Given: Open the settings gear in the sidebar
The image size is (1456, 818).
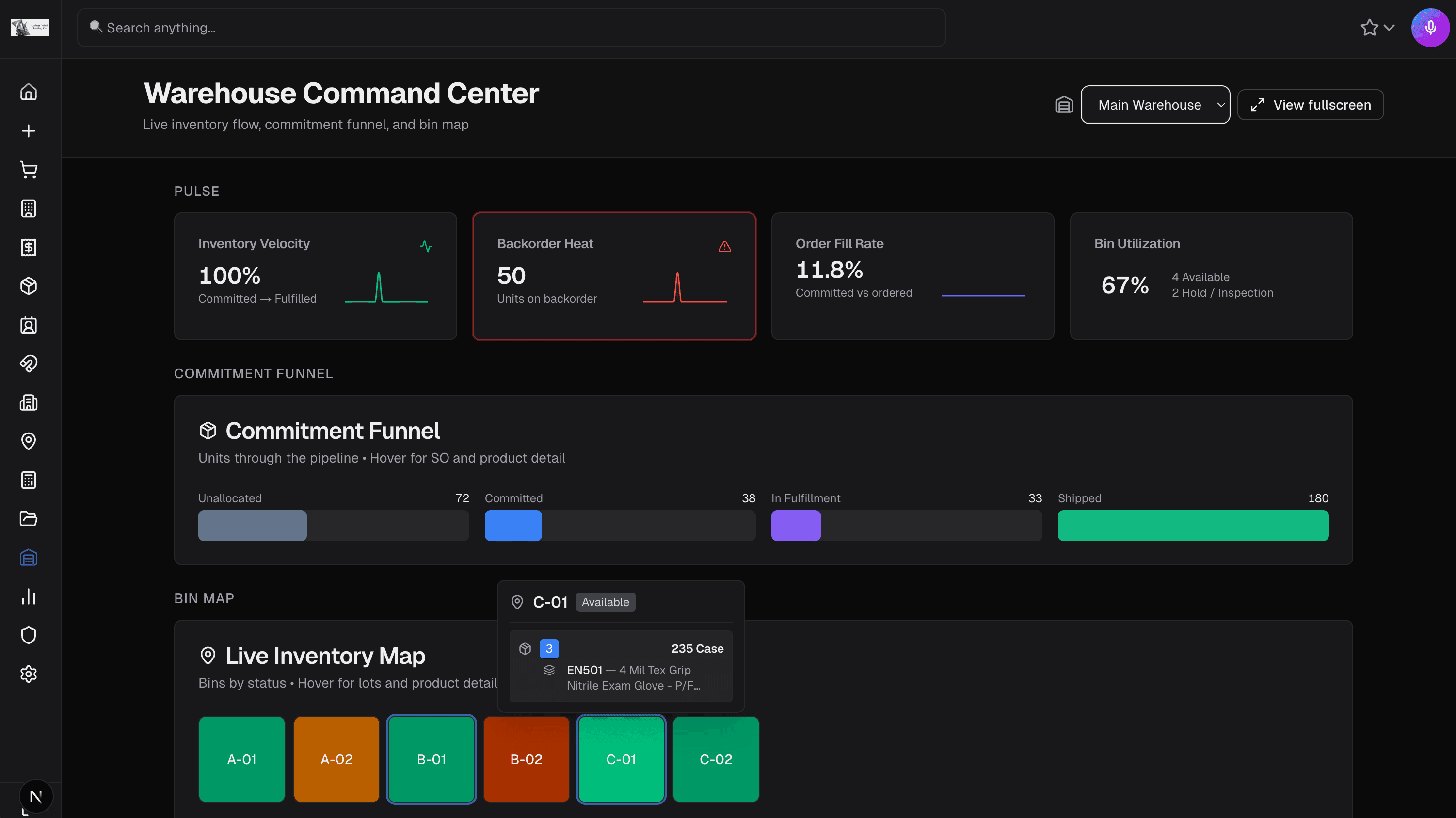Looking at the screenshot, I should tap(29, 674).
